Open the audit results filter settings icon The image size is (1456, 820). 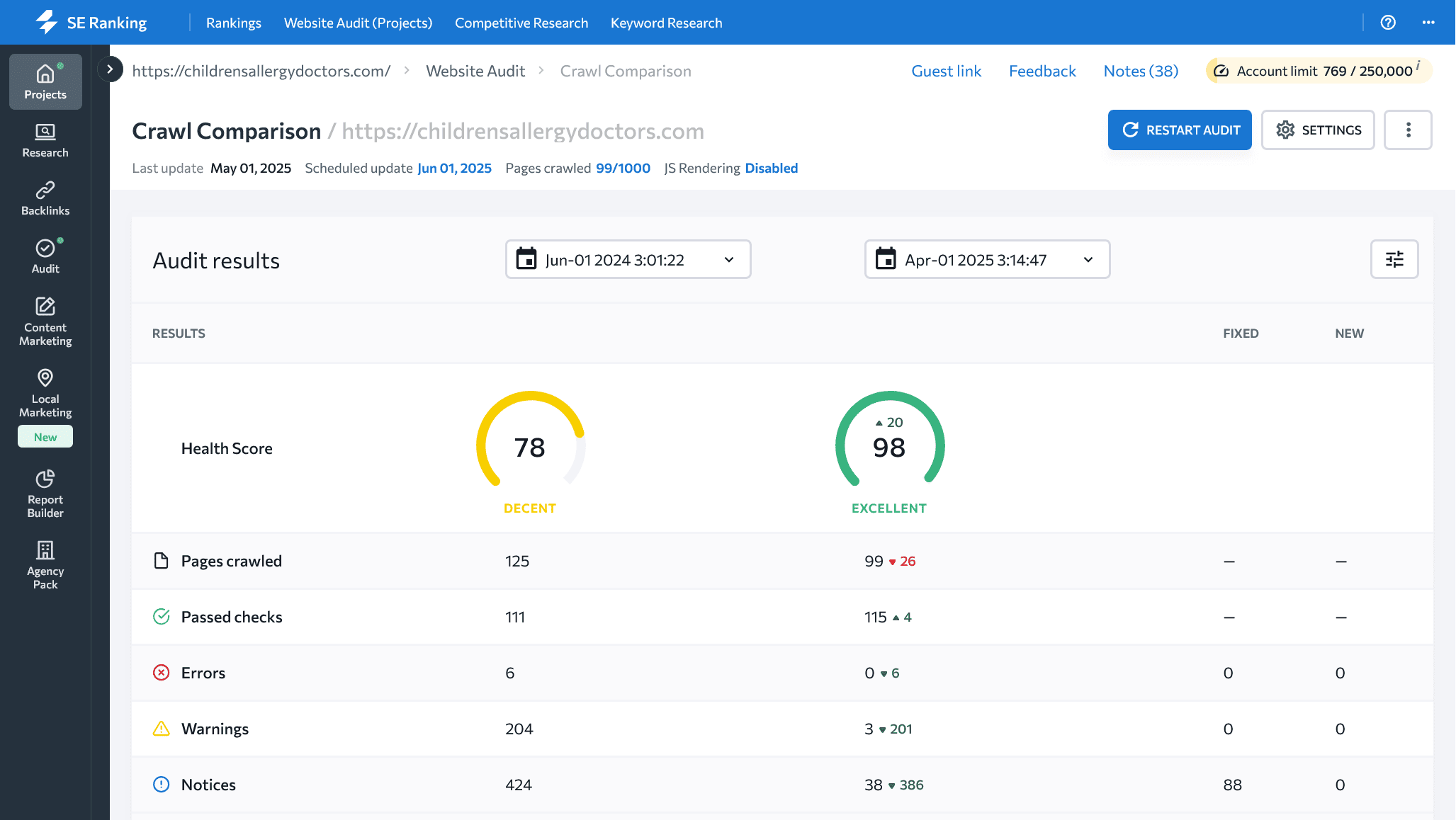[x=1394, y=259]
